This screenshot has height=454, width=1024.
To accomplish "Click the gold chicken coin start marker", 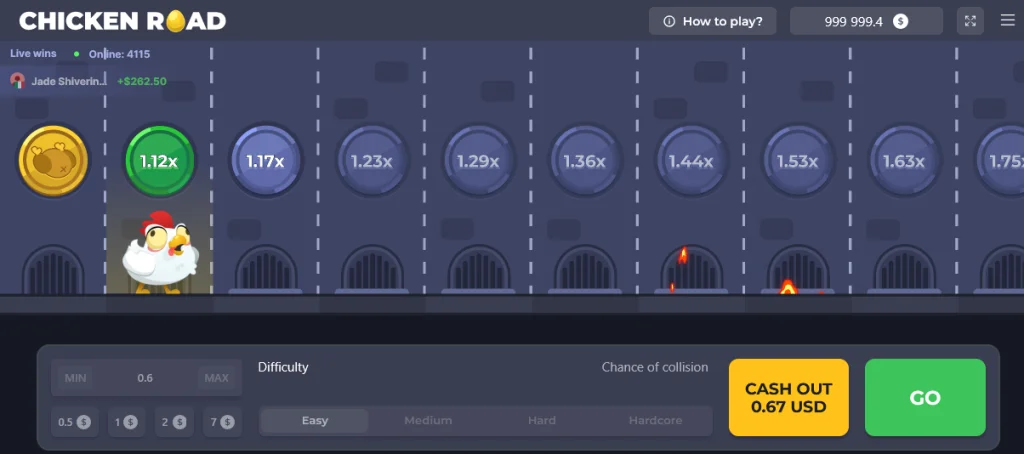I will click(53, 161).
